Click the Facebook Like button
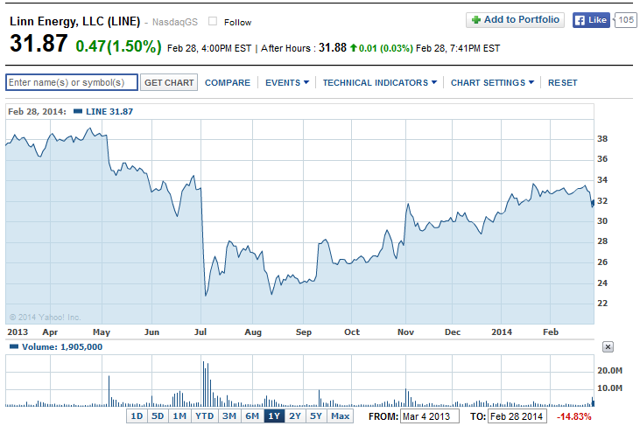Viewport: 640px width, 426px height. tap(591, 20)
